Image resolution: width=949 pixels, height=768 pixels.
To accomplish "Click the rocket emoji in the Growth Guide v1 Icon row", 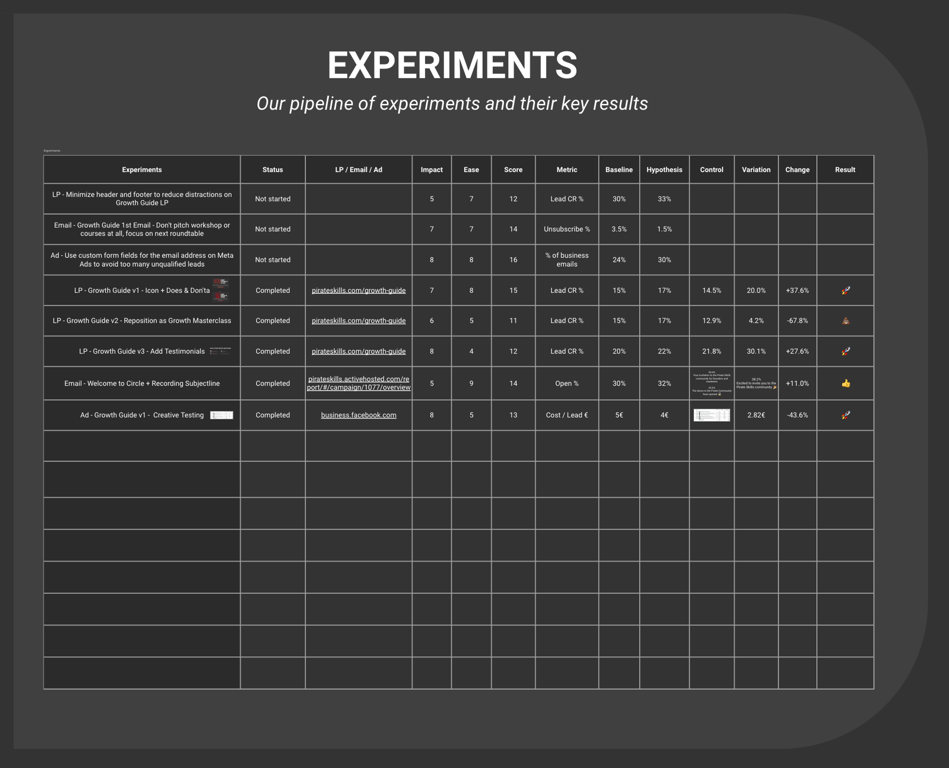I will click(846, 290).
